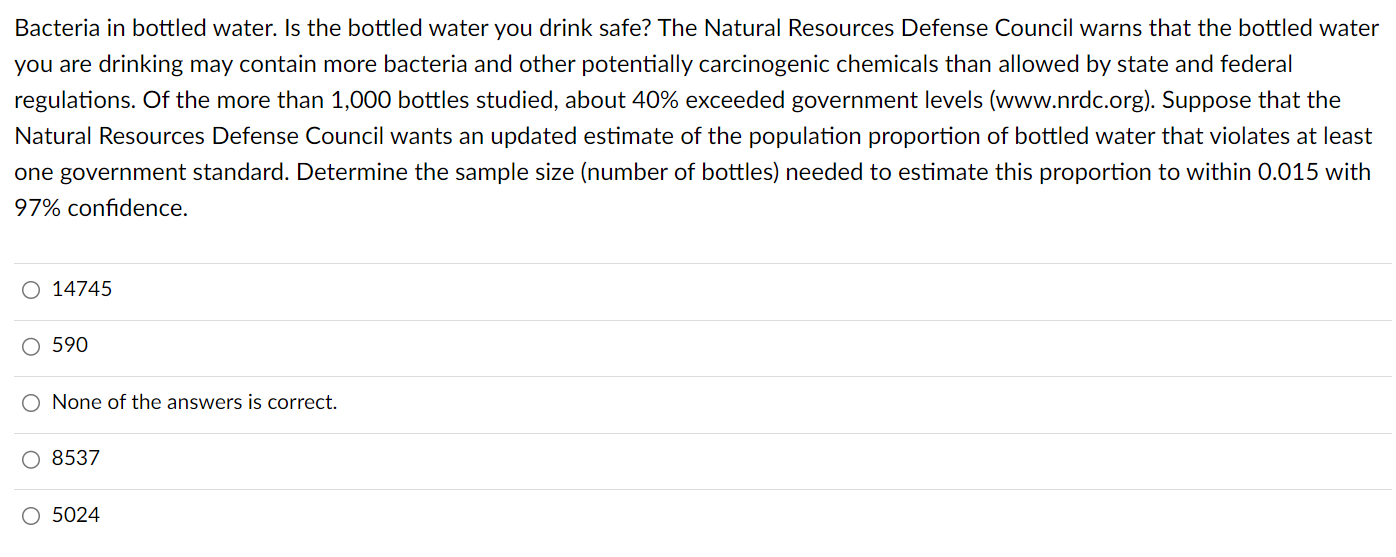Click the '97% confidence.' text

[101, 209]
